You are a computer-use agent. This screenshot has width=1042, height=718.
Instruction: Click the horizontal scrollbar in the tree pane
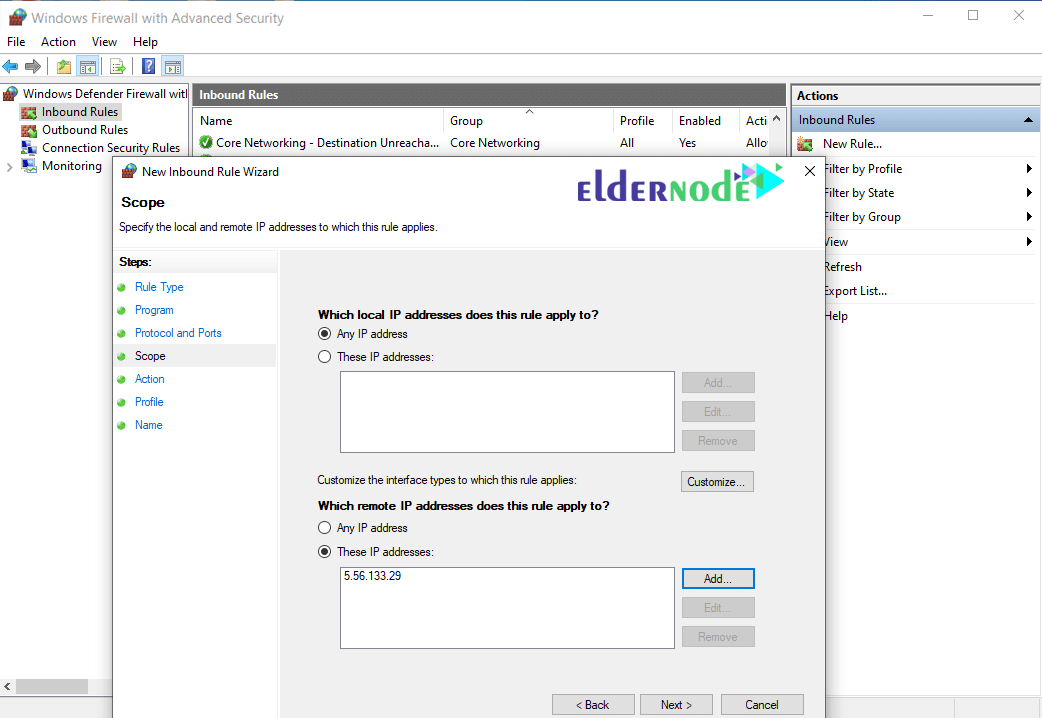pos(52,687)
